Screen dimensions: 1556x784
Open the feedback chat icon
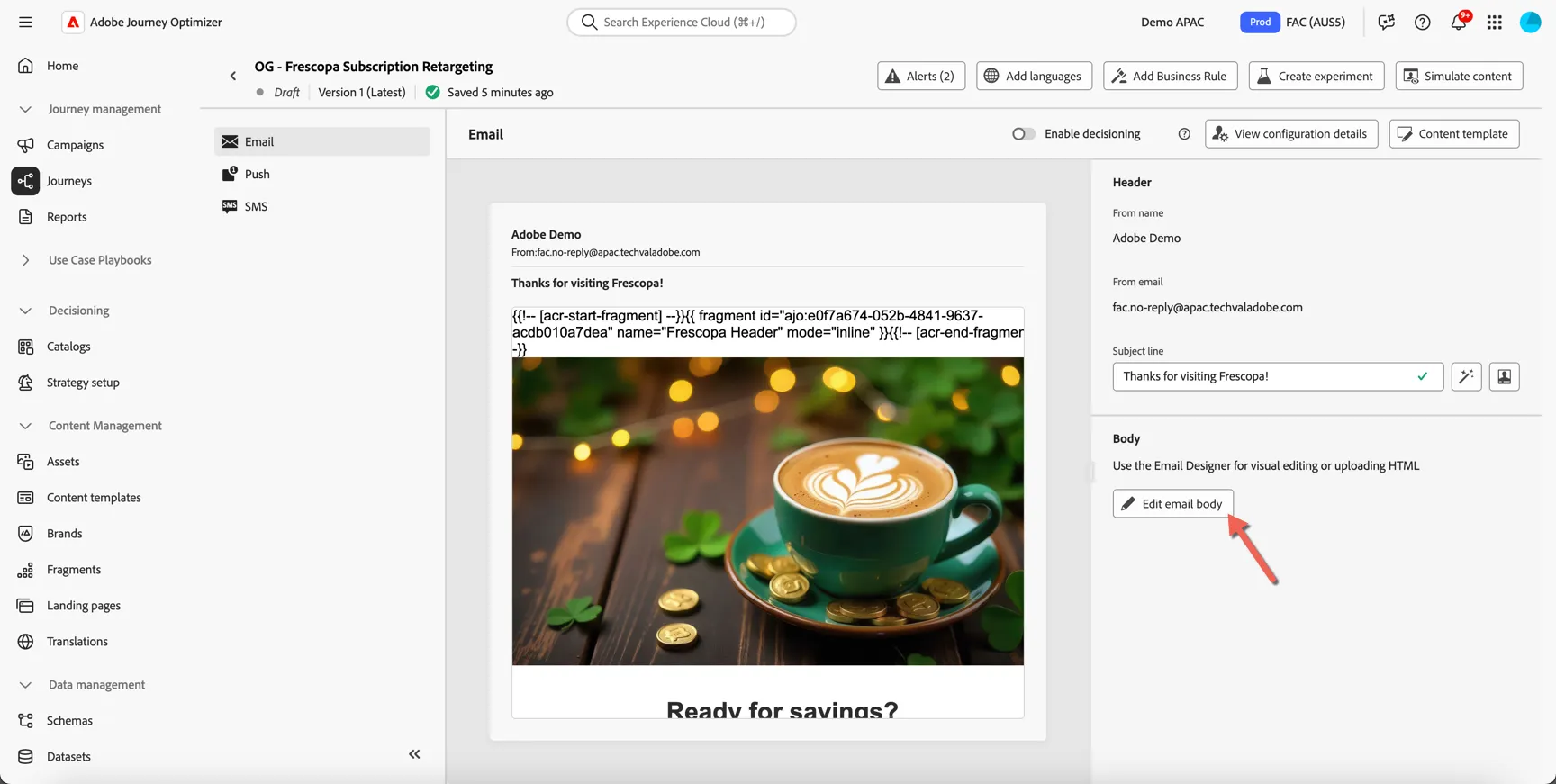tap(1386, 22)
